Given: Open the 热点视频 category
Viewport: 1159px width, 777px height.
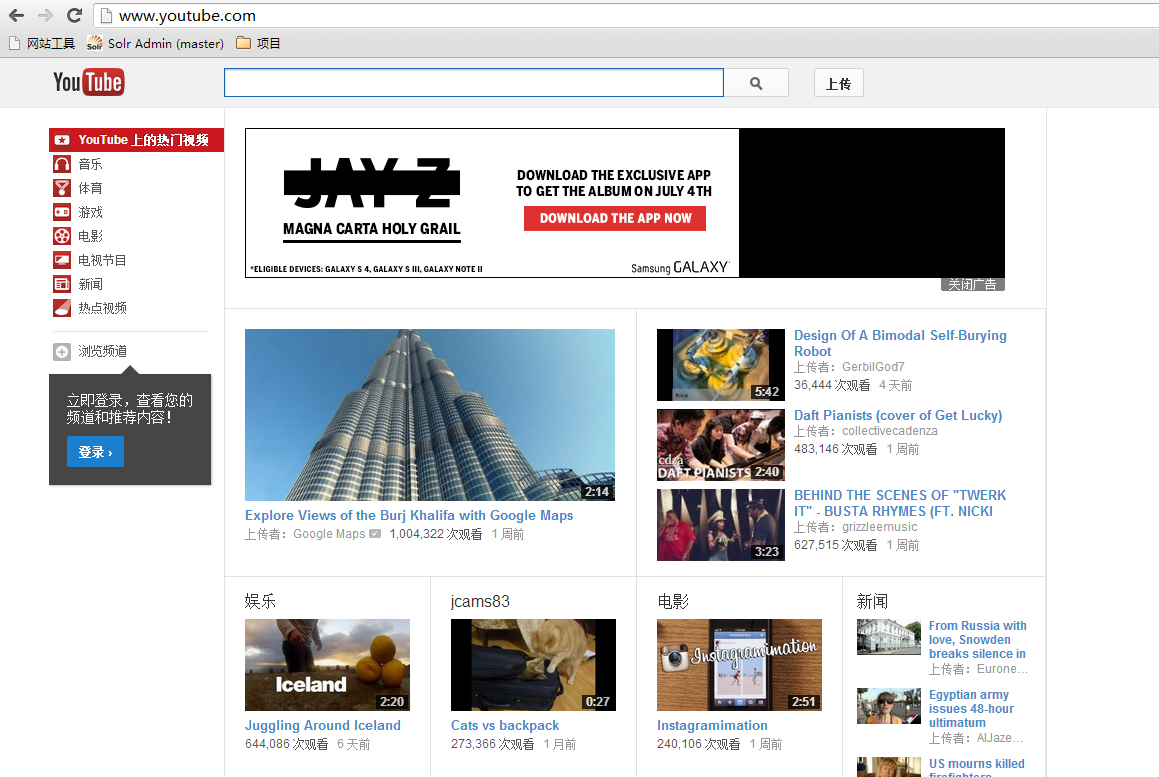Looking at the screenshot, I should pos(102,308).
